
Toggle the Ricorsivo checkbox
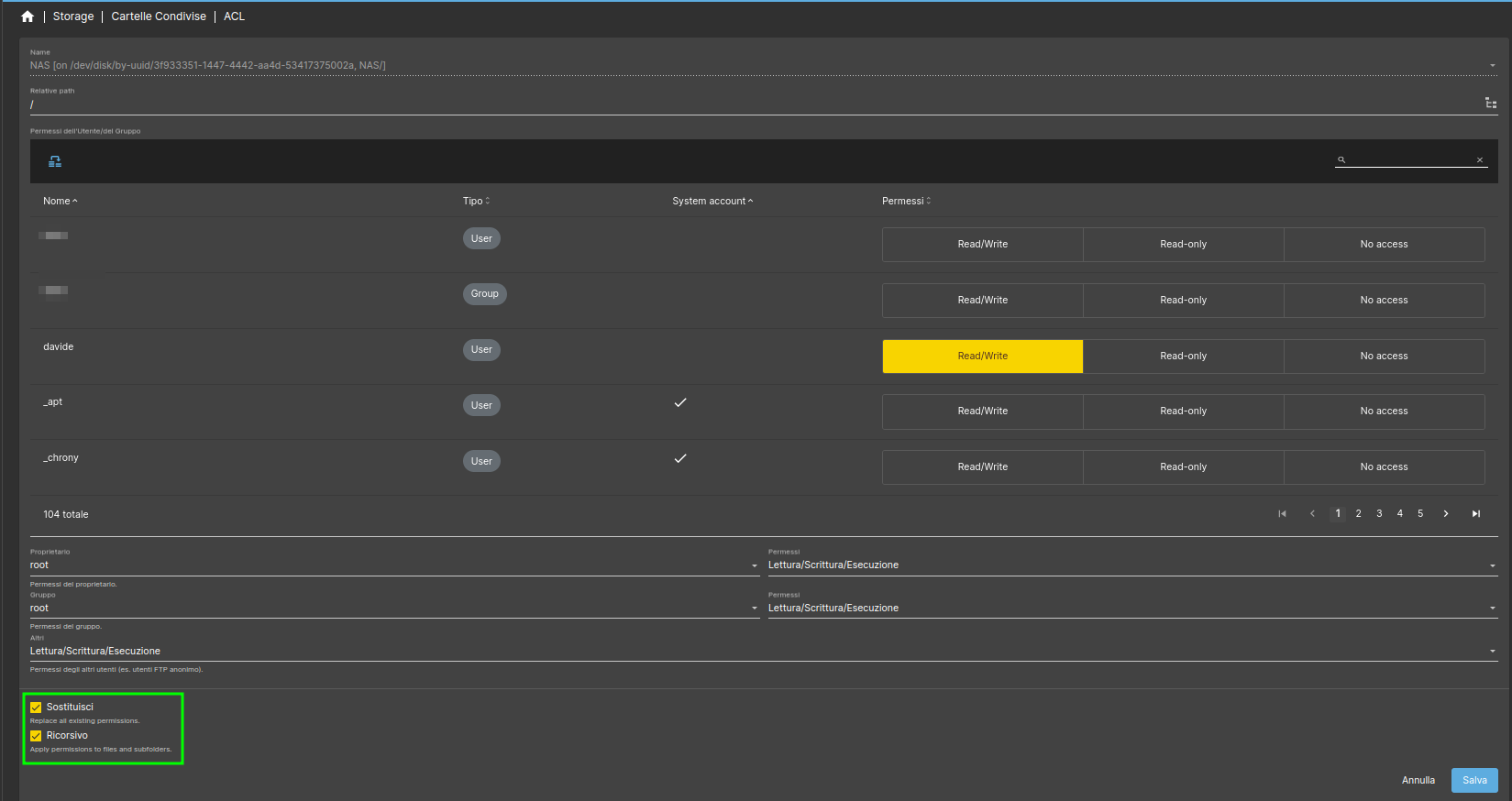pos(36,736)
